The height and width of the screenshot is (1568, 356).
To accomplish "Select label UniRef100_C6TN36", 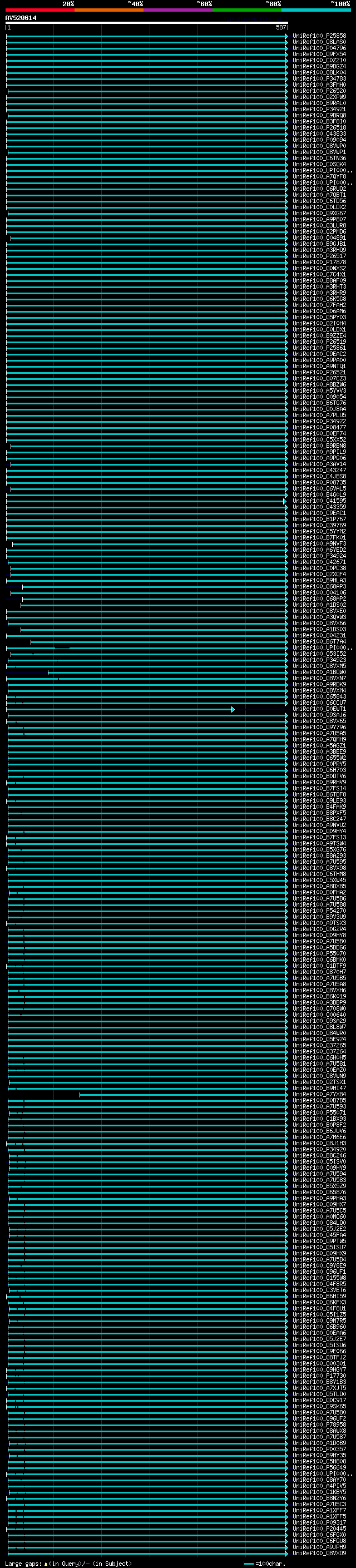I will point(319,159).
